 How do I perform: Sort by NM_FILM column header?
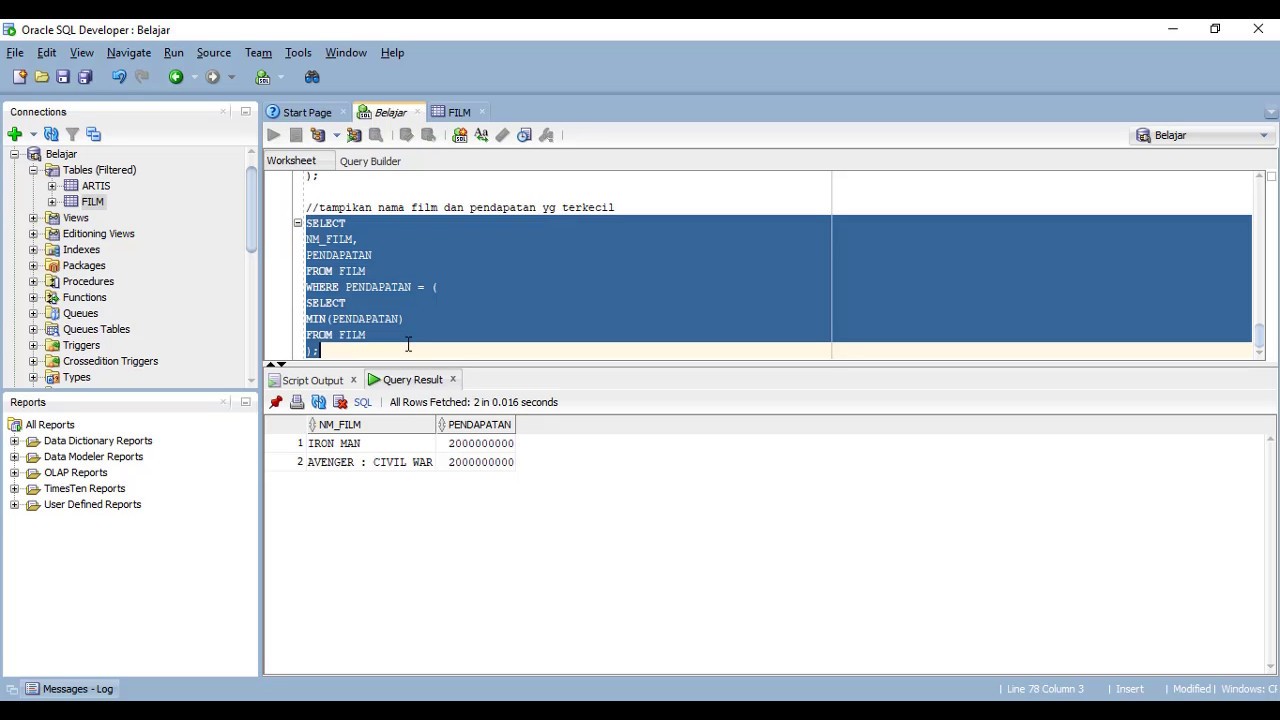click(371, 425)
